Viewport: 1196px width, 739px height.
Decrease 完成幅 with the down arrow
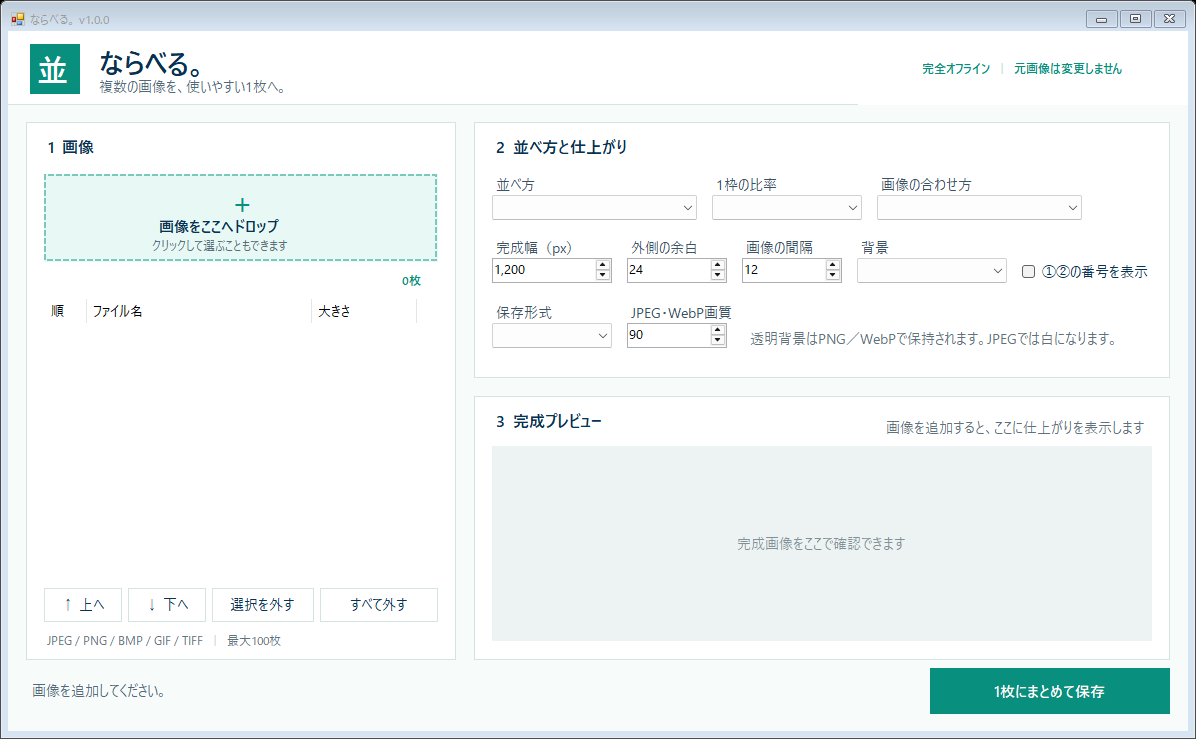tap(603, 275)
